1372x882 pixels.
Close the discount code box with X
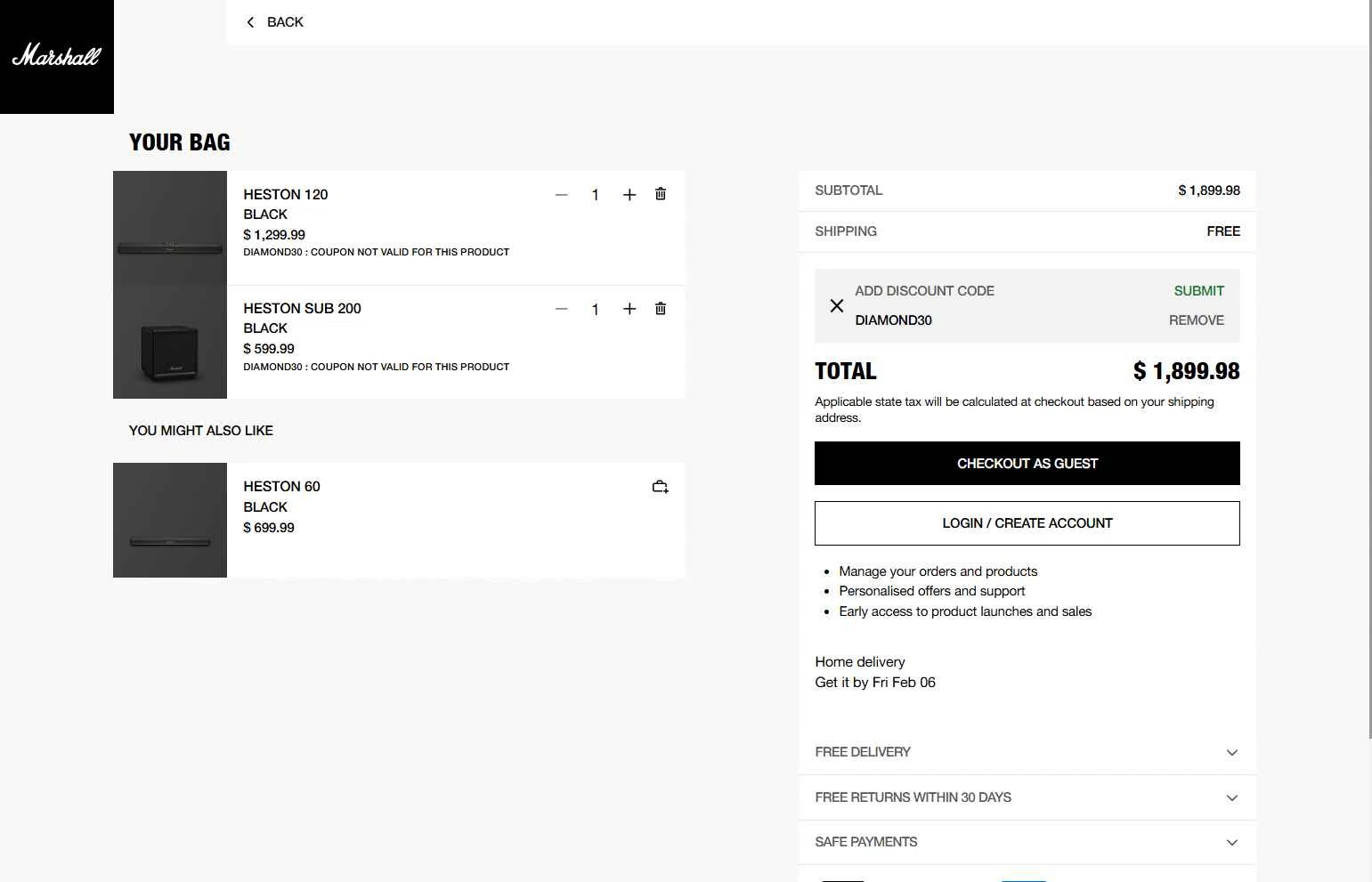coord(837,305)
